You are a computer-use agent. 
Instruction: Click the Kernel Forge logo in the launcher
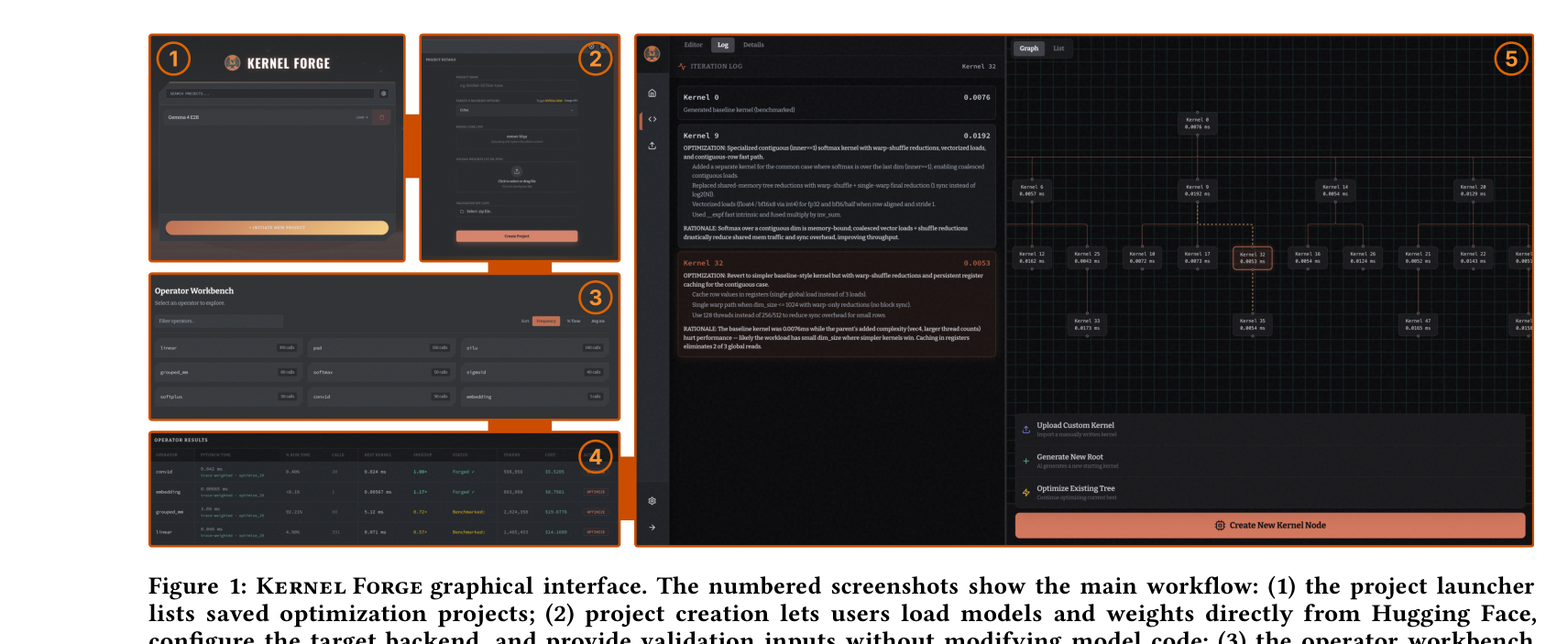click(x=232, y=62)
